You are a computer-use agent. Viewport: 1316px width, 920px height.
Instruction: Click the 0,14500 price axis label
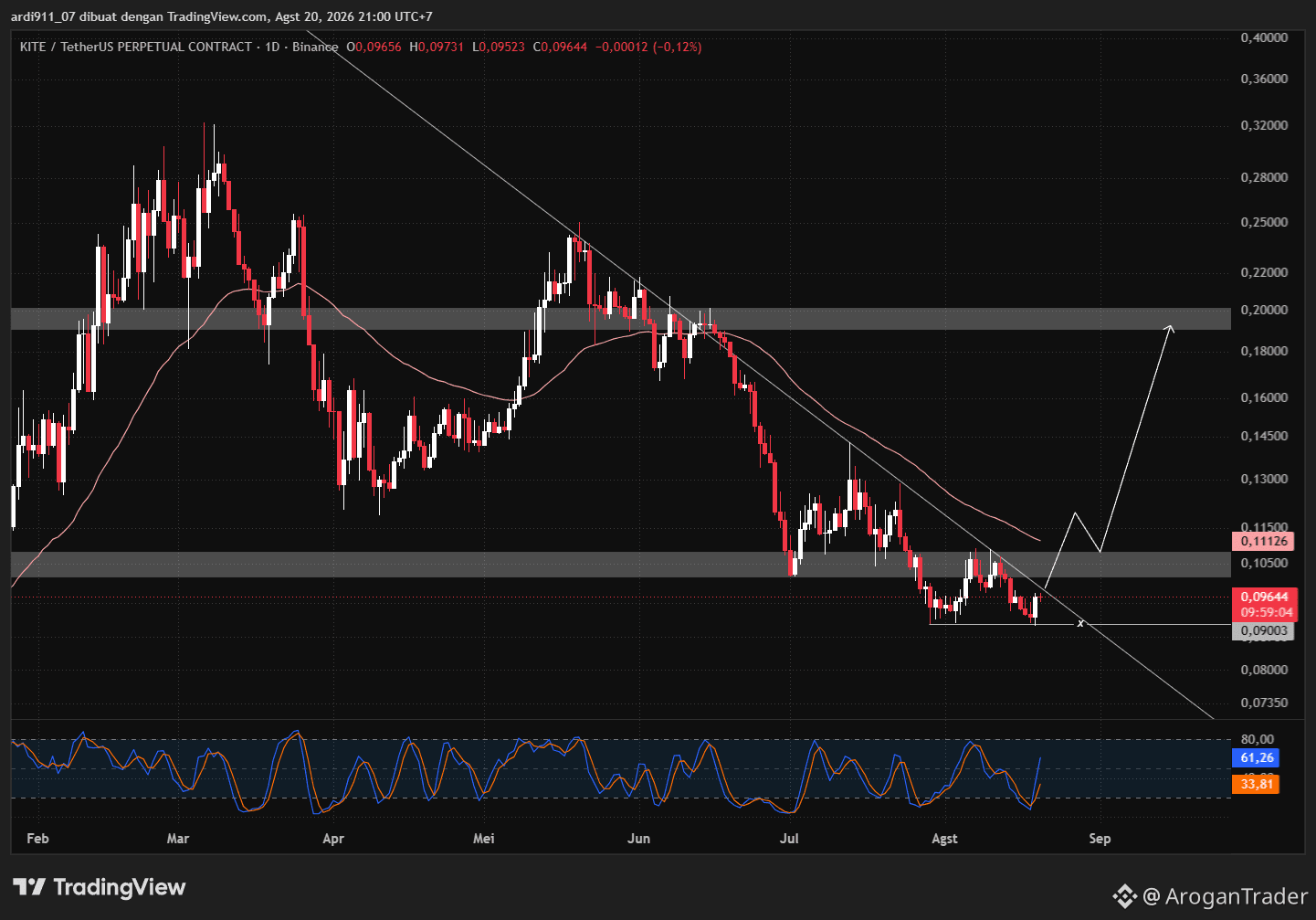coord(1264,436)
